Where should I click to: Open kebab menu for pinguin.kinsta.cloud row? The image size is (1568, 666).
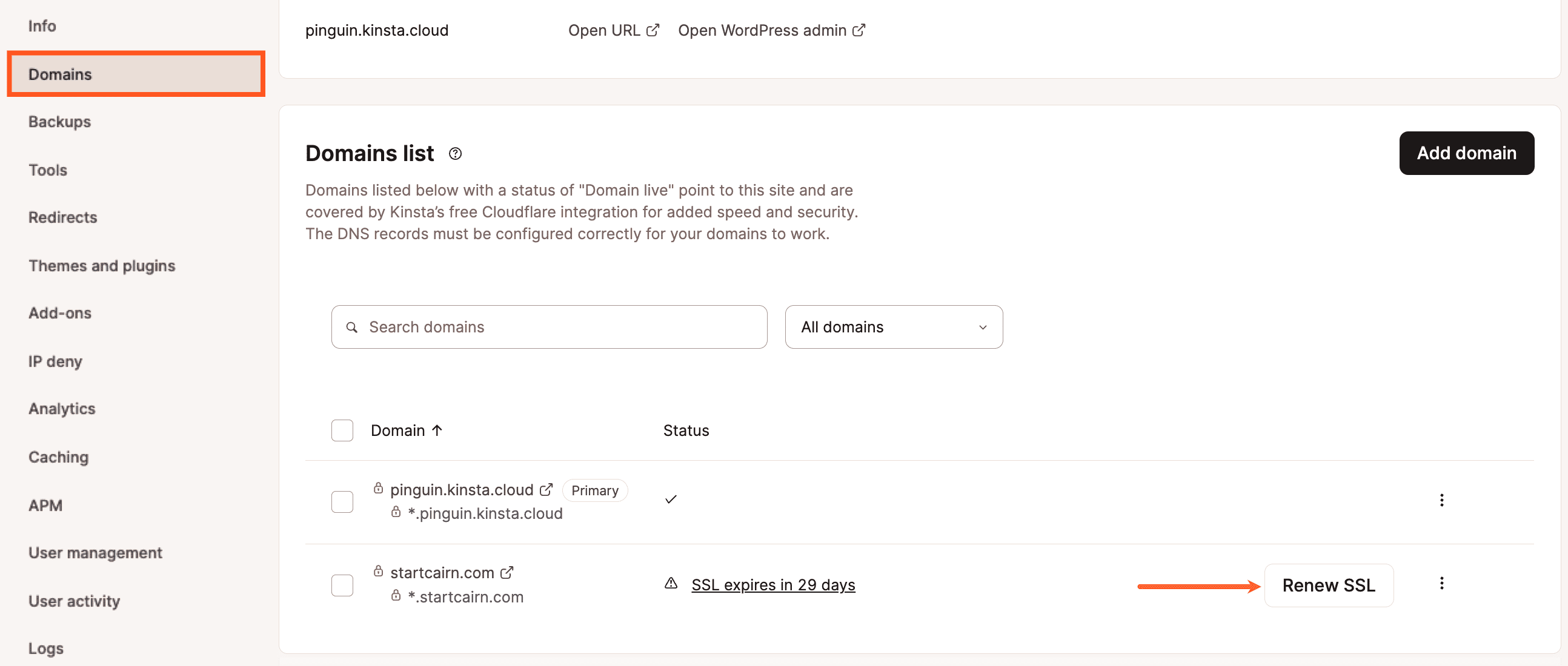pos(1441,500)
